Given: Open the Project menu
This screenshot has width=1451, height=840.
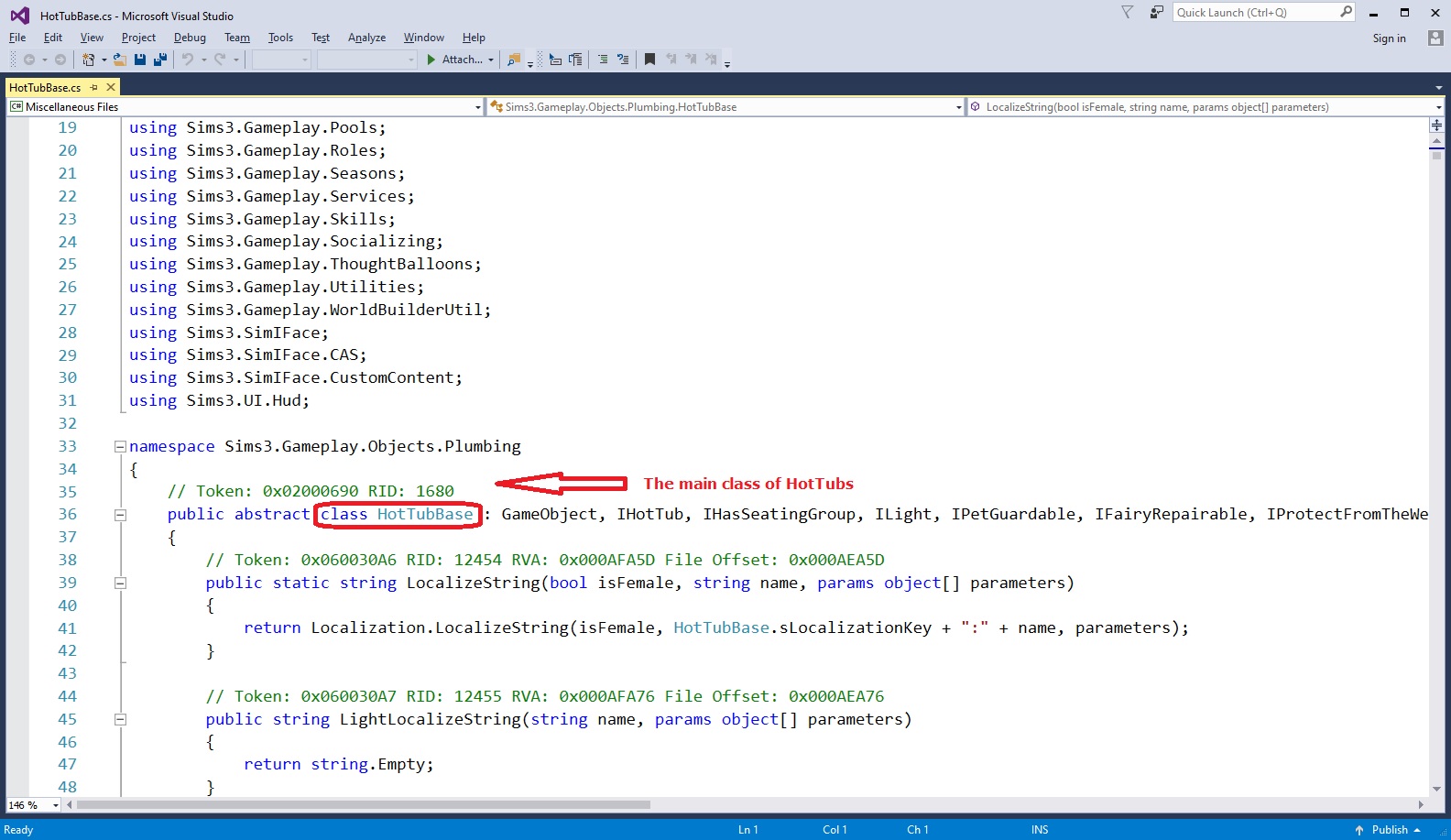Looking at the screenshot, I should 138,38.
